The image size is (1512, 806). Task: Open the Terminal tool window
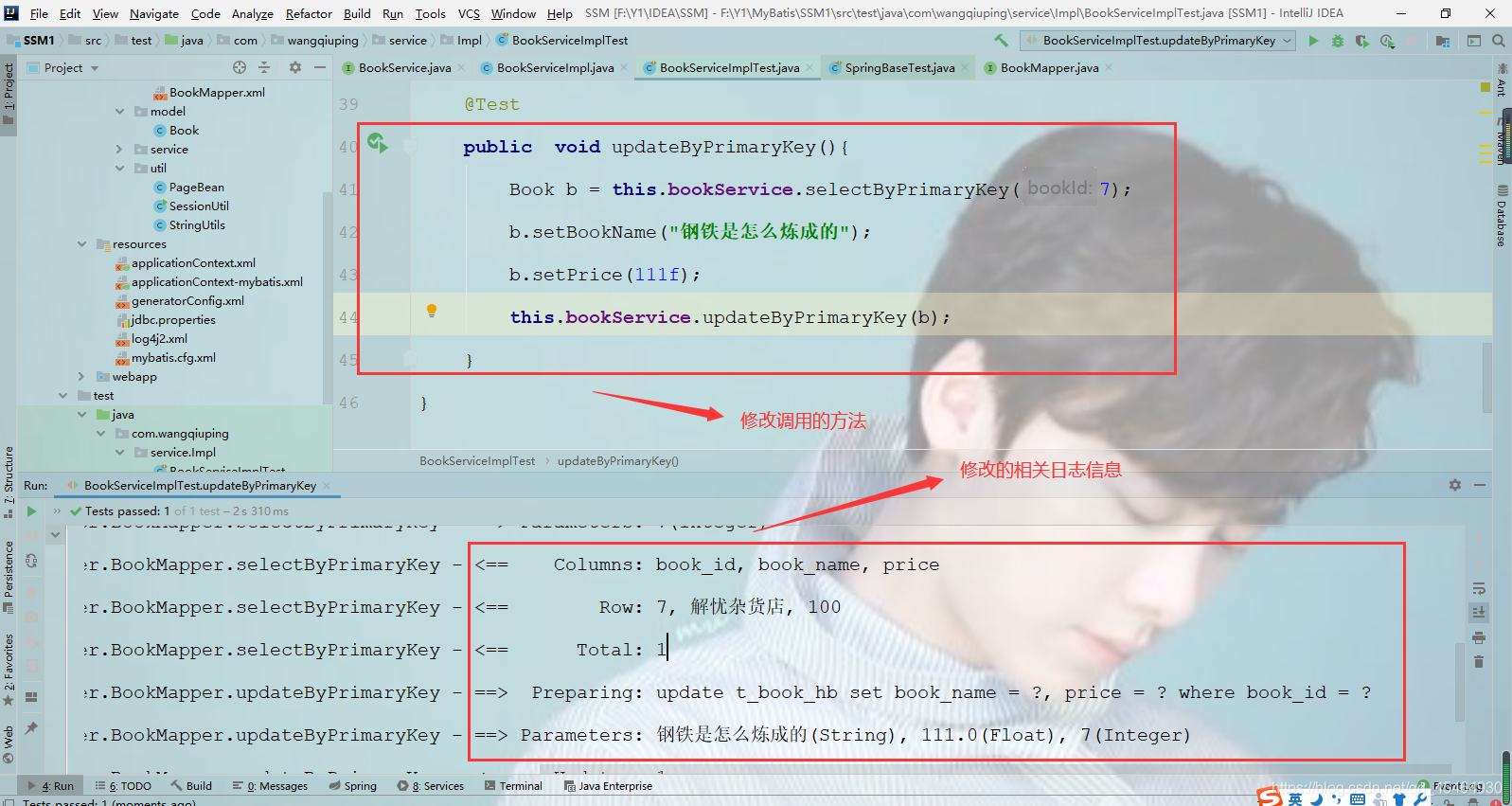[x=513, y=786]
